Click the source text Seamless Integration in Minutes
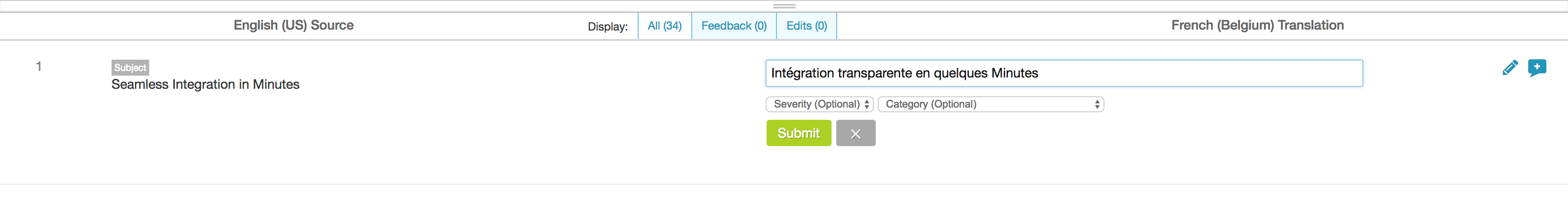Image resolution: width=1568 pixels, height=202 pixels. [x=205, y=85]
